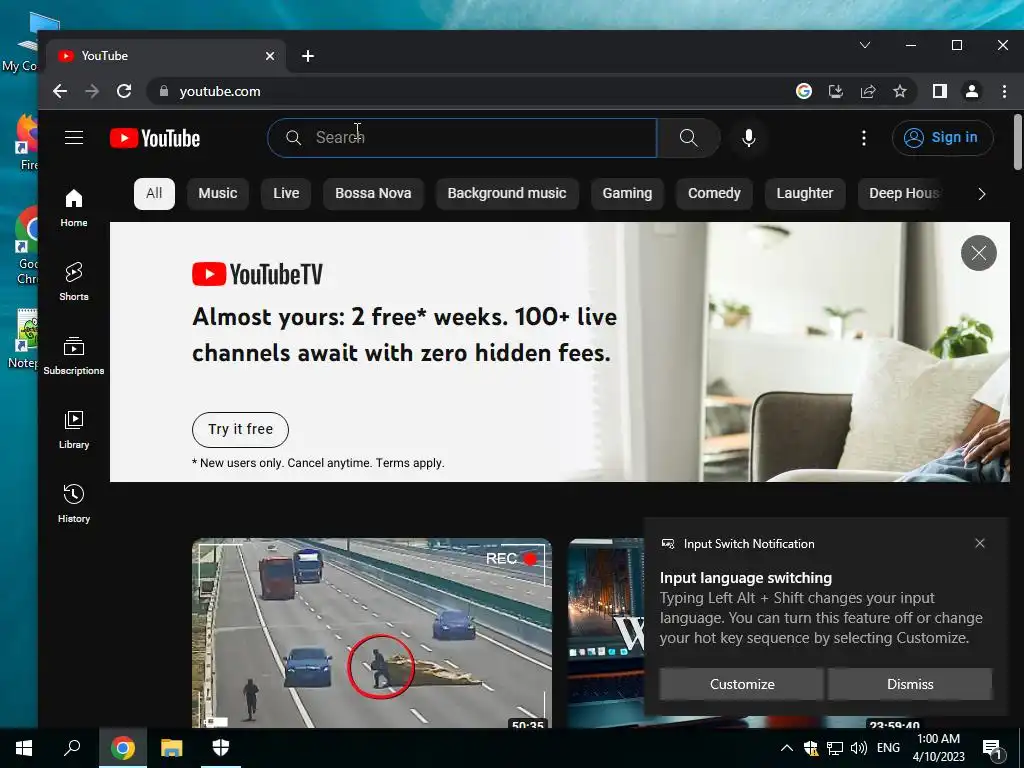Open Home in the sidebar

click(74, 208)
